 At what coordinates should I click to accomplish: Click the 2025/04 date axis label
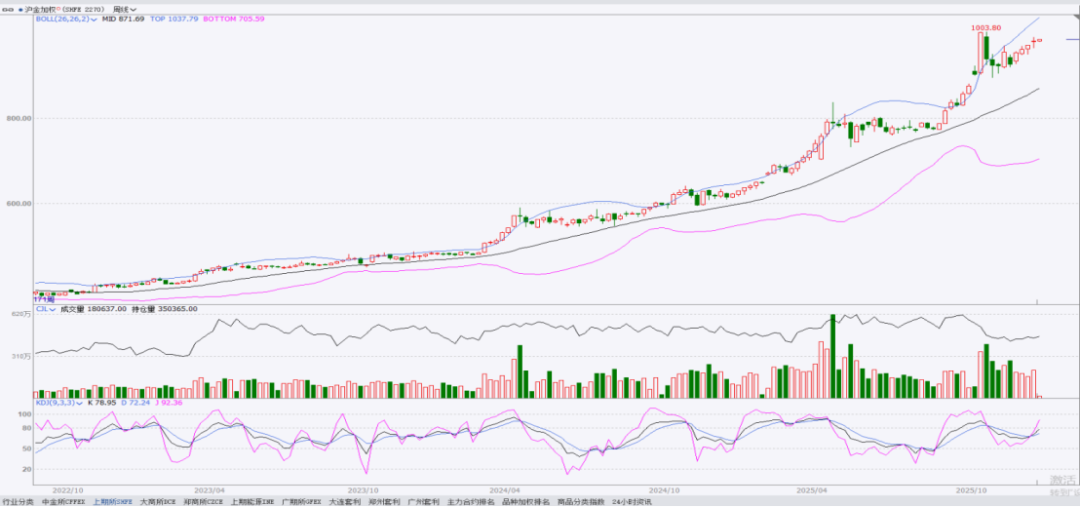click(811, 490)
